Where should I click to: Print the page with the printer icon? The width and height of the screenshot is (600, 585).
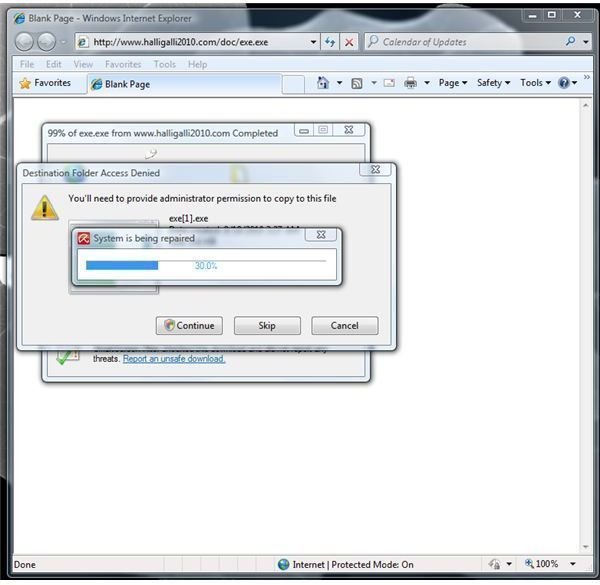(410, 83)
